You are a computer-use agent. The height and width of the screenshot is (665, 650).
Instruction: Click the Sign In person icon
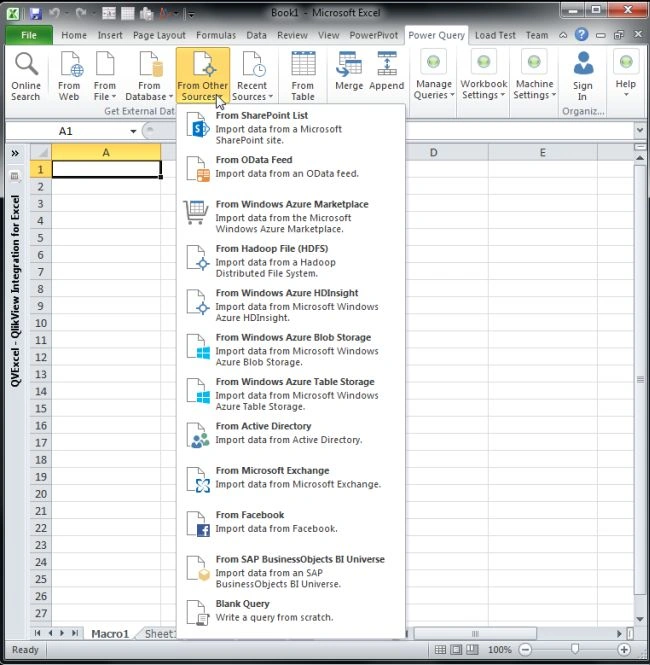pyautogui.click(x=583, y=63)
